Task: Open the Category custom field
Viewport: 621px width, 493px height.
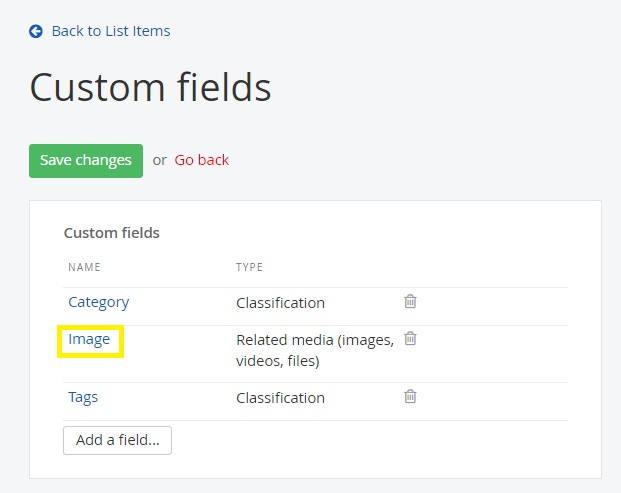Action: (x=99, y=303)
